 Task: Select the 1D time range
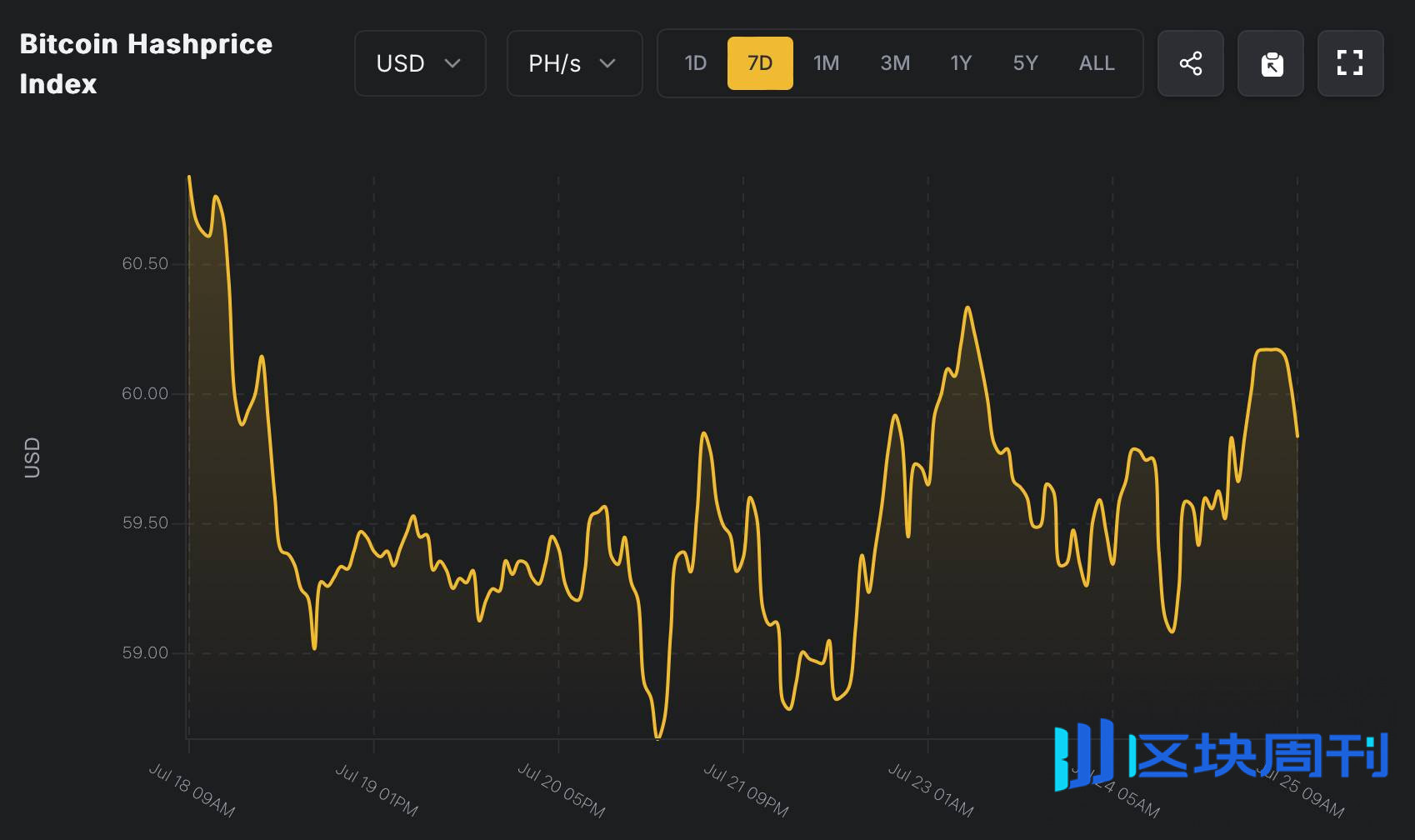coord(695,63)
